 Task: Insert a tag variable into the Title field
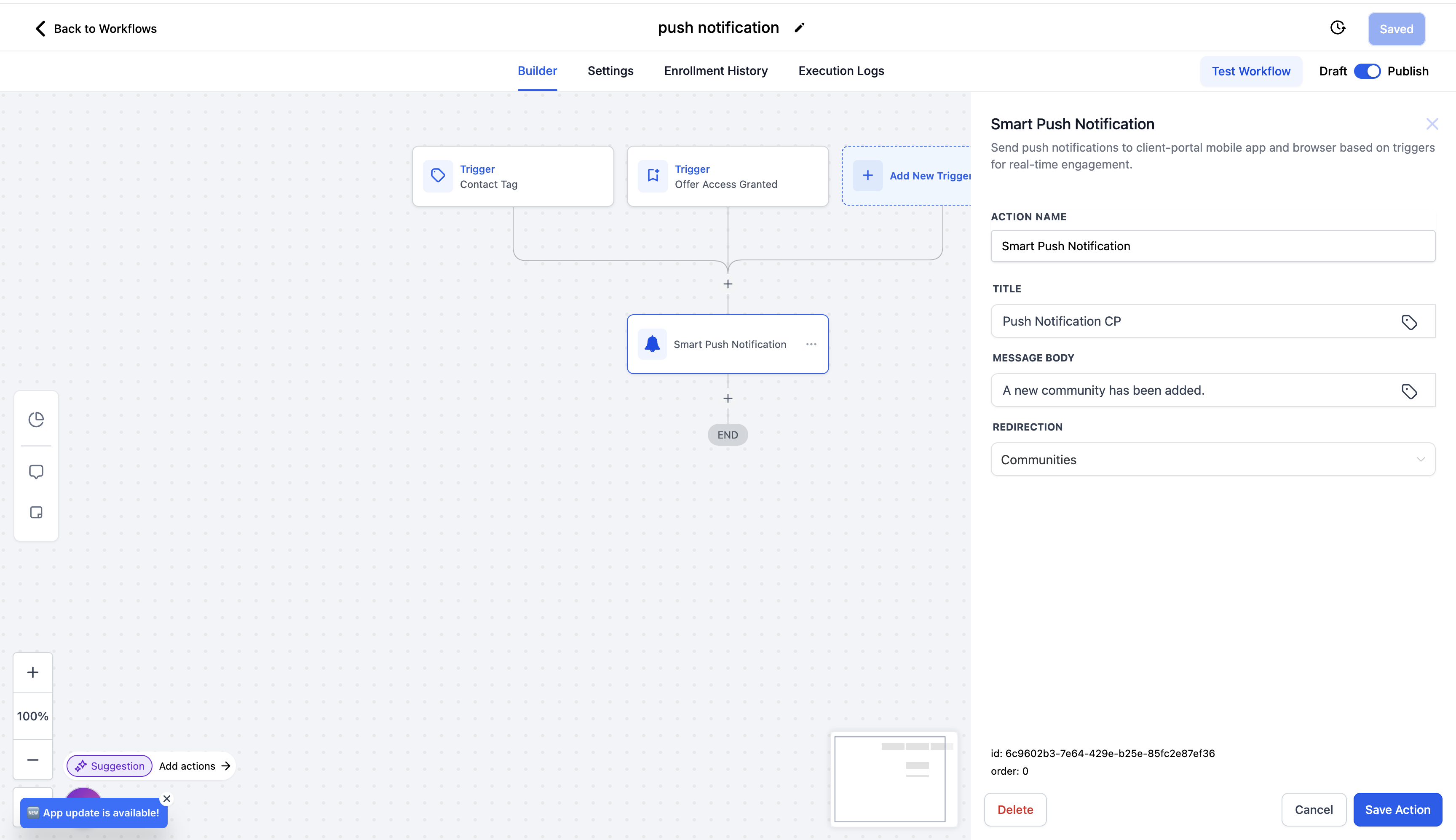(x=1410, y=322)
